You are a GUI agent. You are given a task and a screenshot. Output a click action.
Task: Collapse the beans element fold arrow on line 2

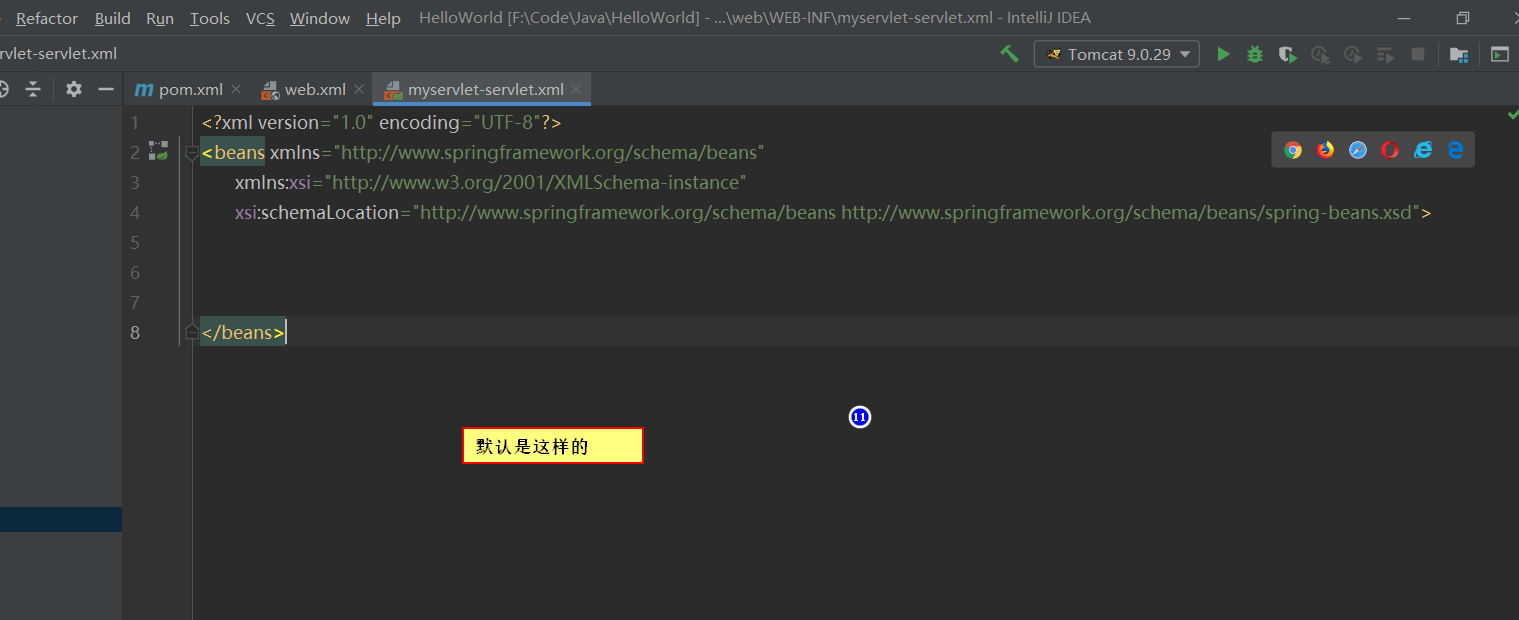click(190, 152)
